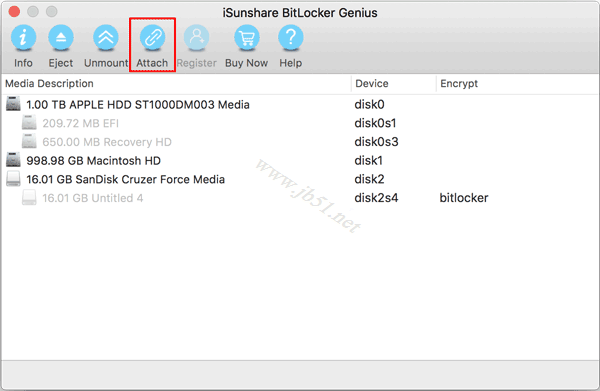Close the iSunshare BitLocker Genius window
Viewport: 600px width, 391px height.
click(15, 12)
